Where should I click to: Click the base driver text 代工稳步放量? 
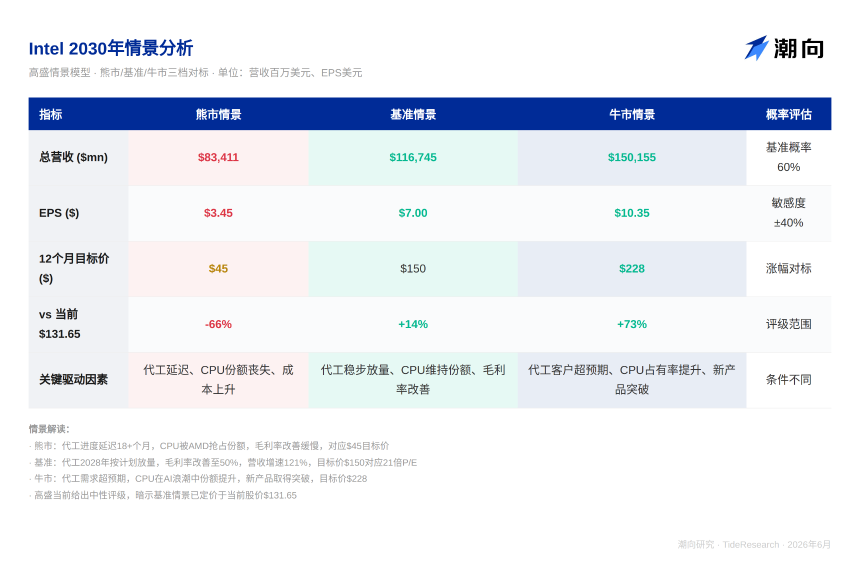tap(413, 379)
